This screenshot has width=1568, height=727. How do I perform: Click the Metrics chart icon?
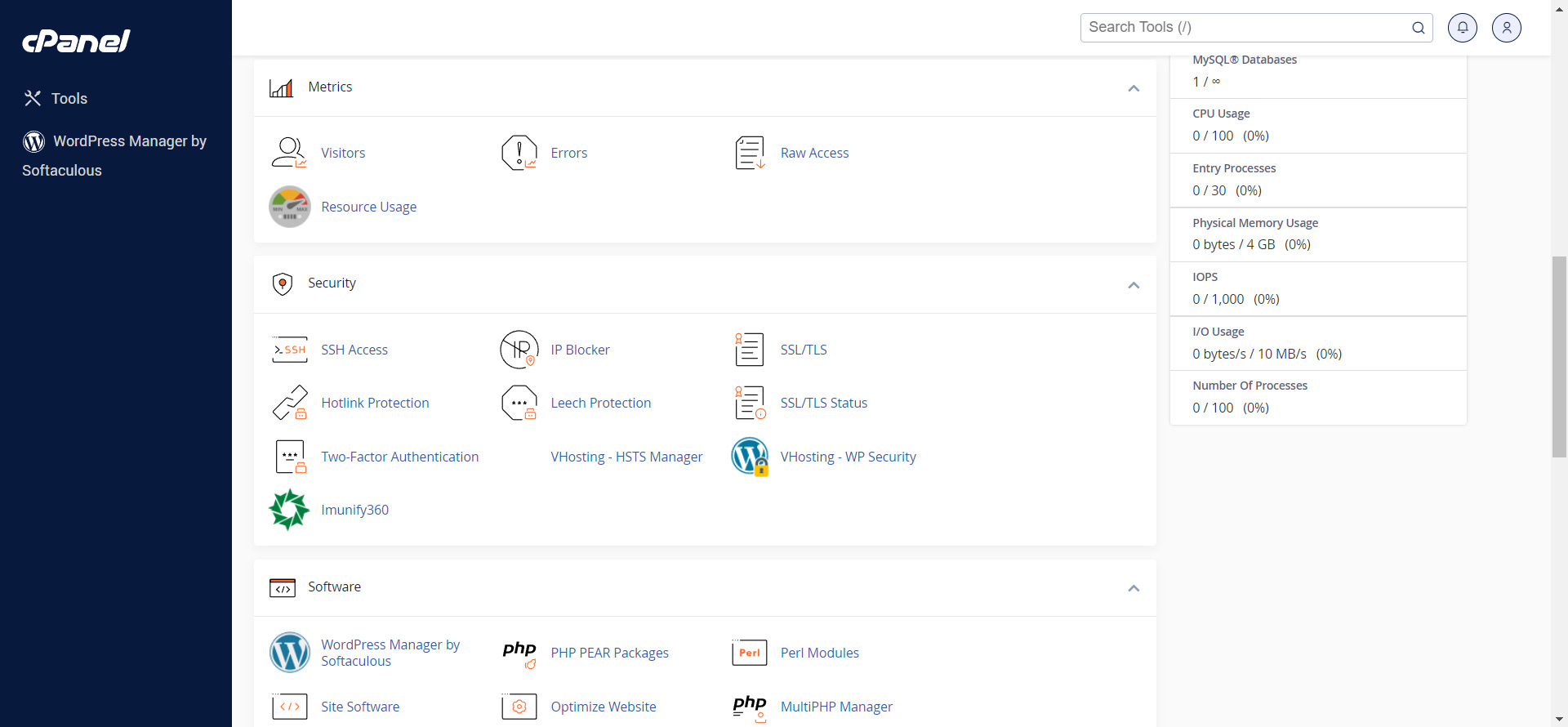(281, 87)
